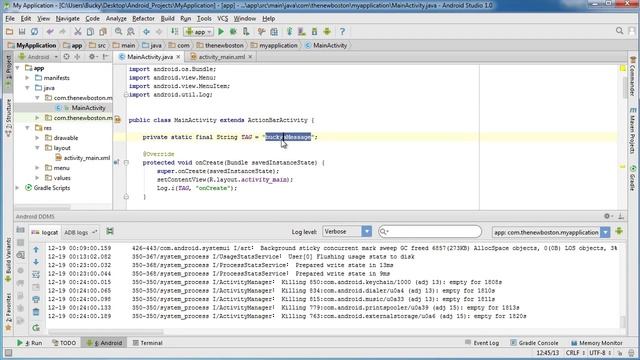Click logcat scroll up arrow icon
640x360 pixels.
tap(36, 249)
